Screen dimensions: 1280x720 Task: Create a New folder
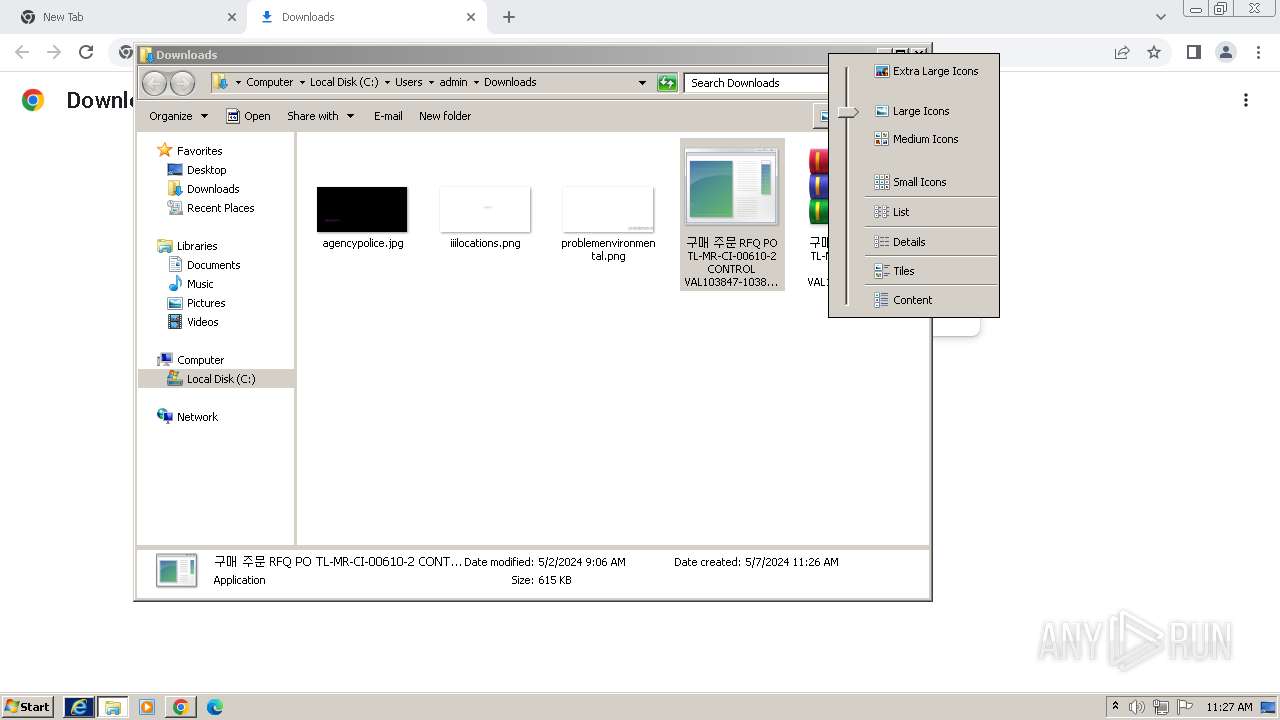tap(445, 116)
